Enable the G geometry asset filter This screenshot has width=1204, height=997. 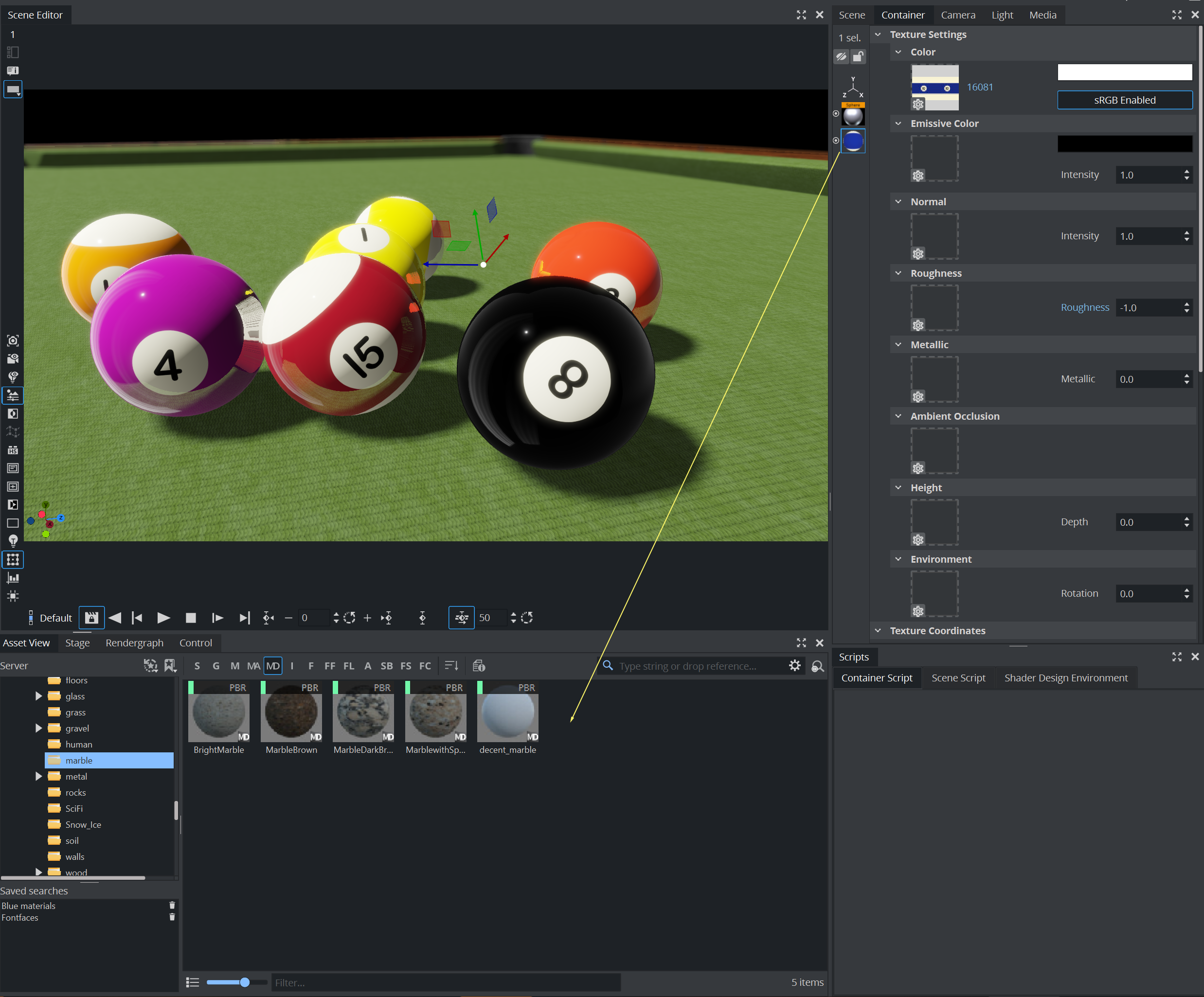pos(216,666)
